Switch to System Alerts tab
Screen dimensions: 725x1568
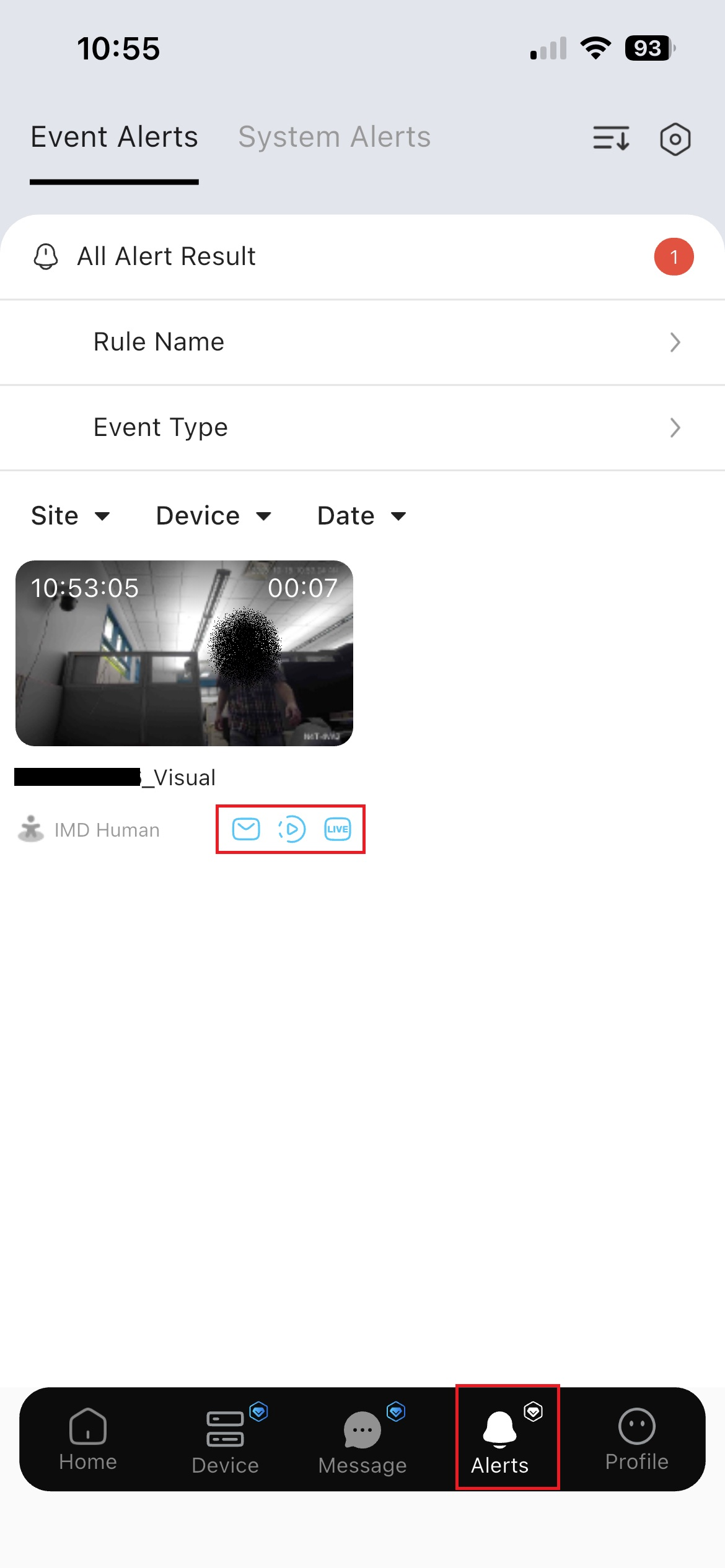[335, 137]
